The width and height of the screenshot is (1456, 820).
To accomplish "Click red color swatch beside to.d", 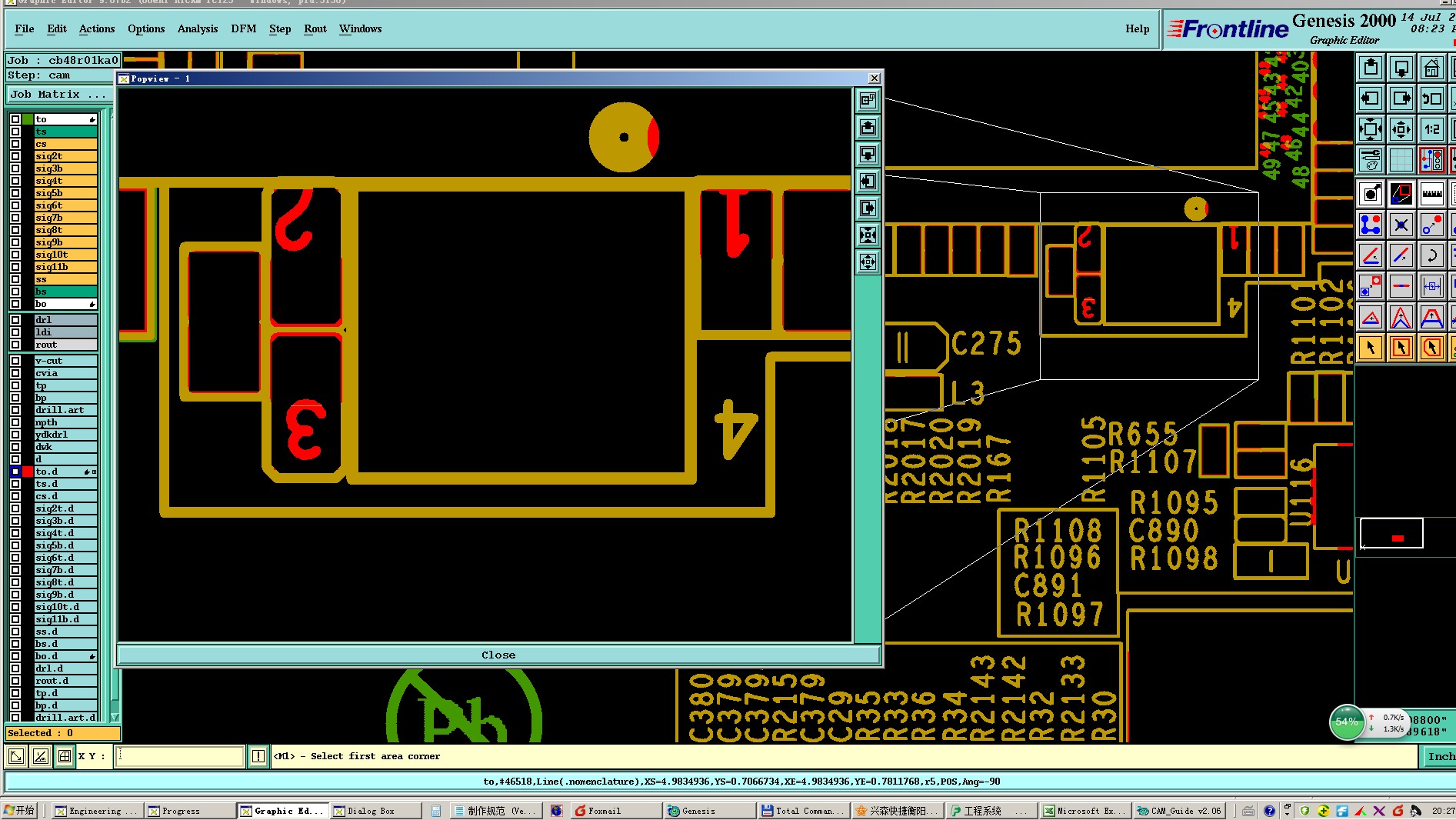I will pyautogui.click(x=28, y=472).
